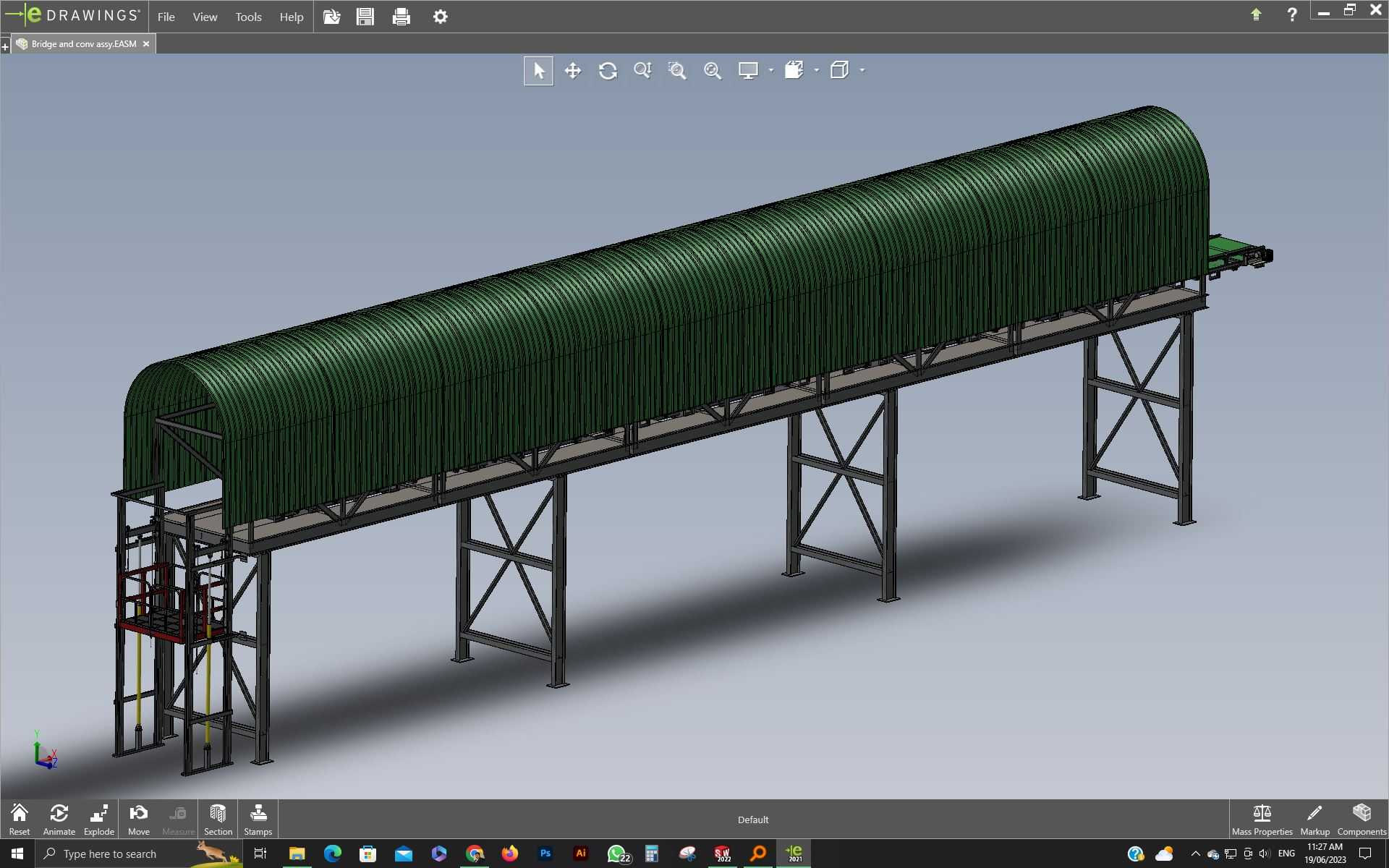The height and width of the screenshot is (868, 1389).
Task: Expand the view orientation dropdown arrow
Action: point(817,70)
